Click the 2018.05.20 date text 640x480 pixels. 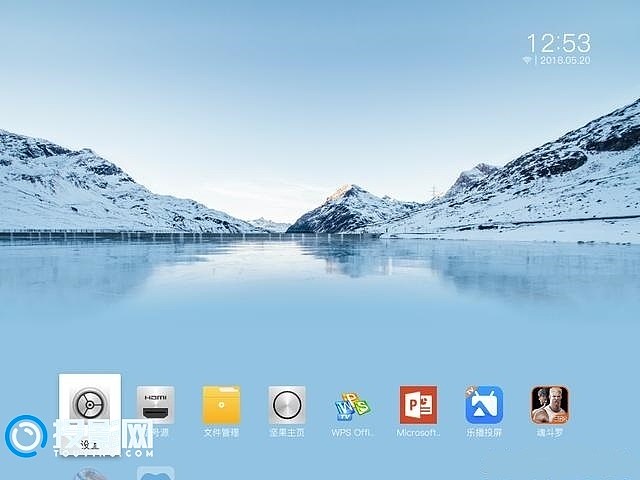[x=565, y=60]
